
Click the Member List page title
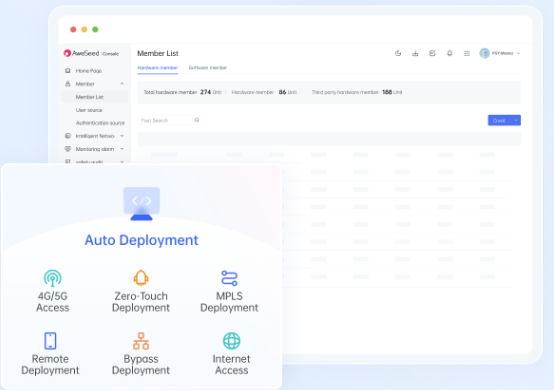(158, 53)
